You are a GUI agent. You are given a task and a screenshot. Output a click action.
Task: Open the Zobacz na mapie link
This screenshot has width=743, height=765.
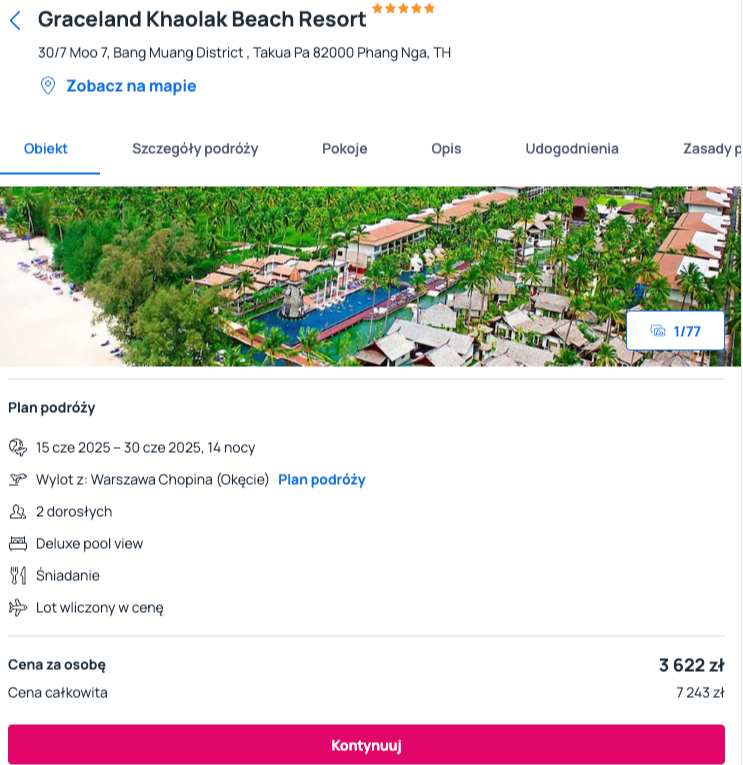coord(131,86)
